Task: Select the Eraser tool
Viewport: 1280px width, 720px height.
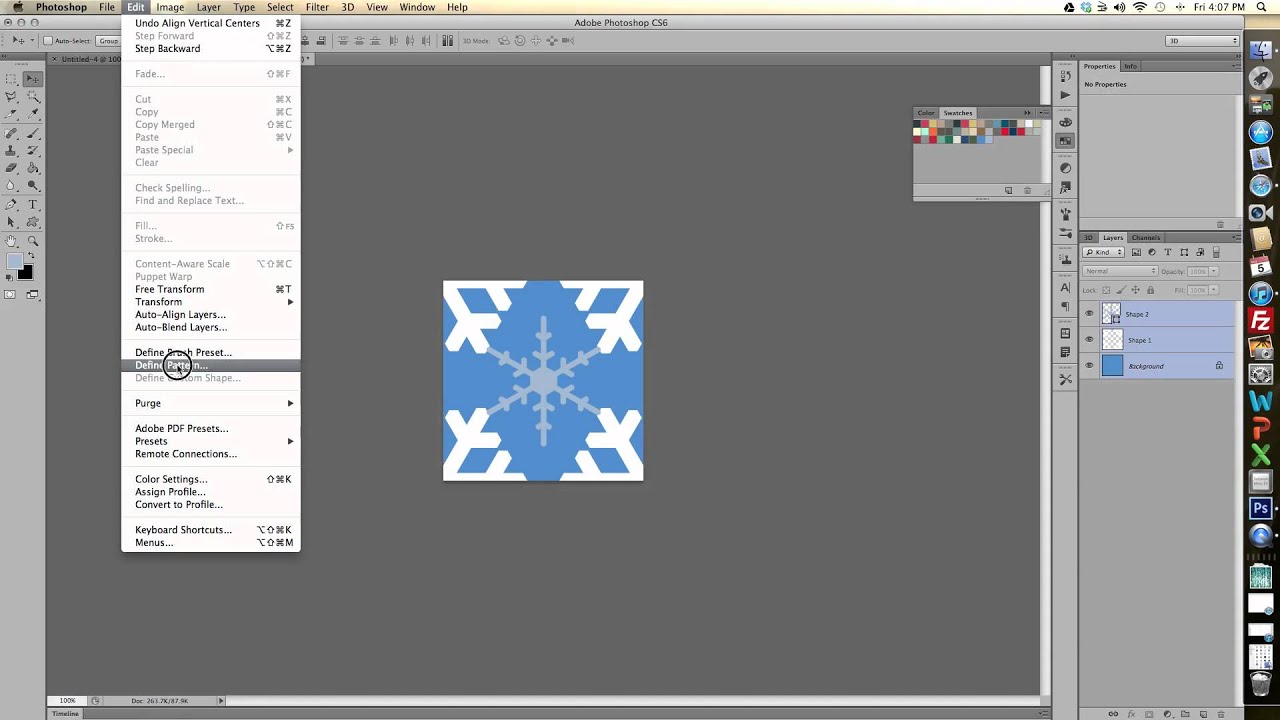Action: tap(11, 168)
